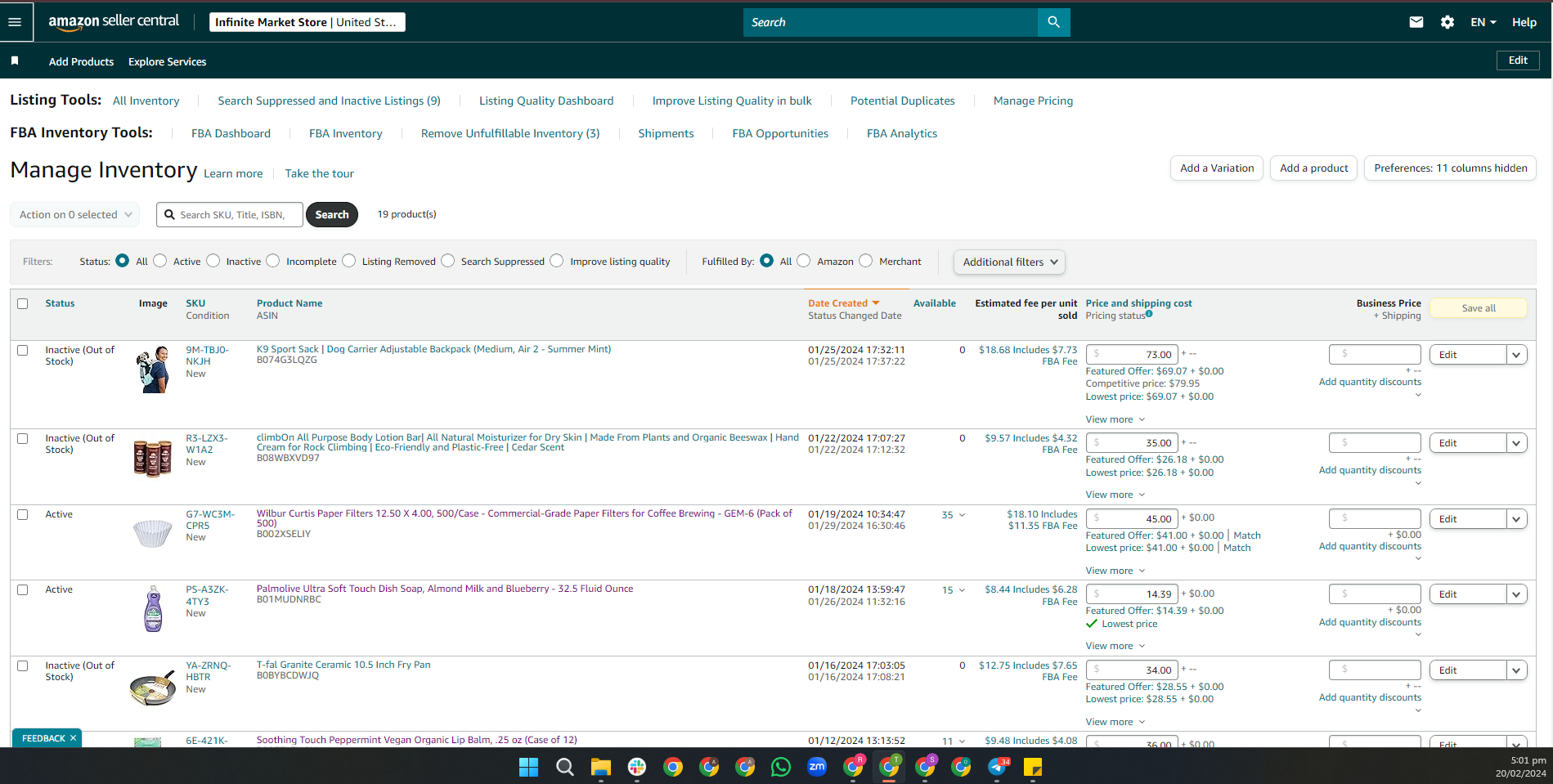This screenshot has width=1553, height=784.
Task: Open the All Inventory listing tool
Action: click(x=146, y=101)
